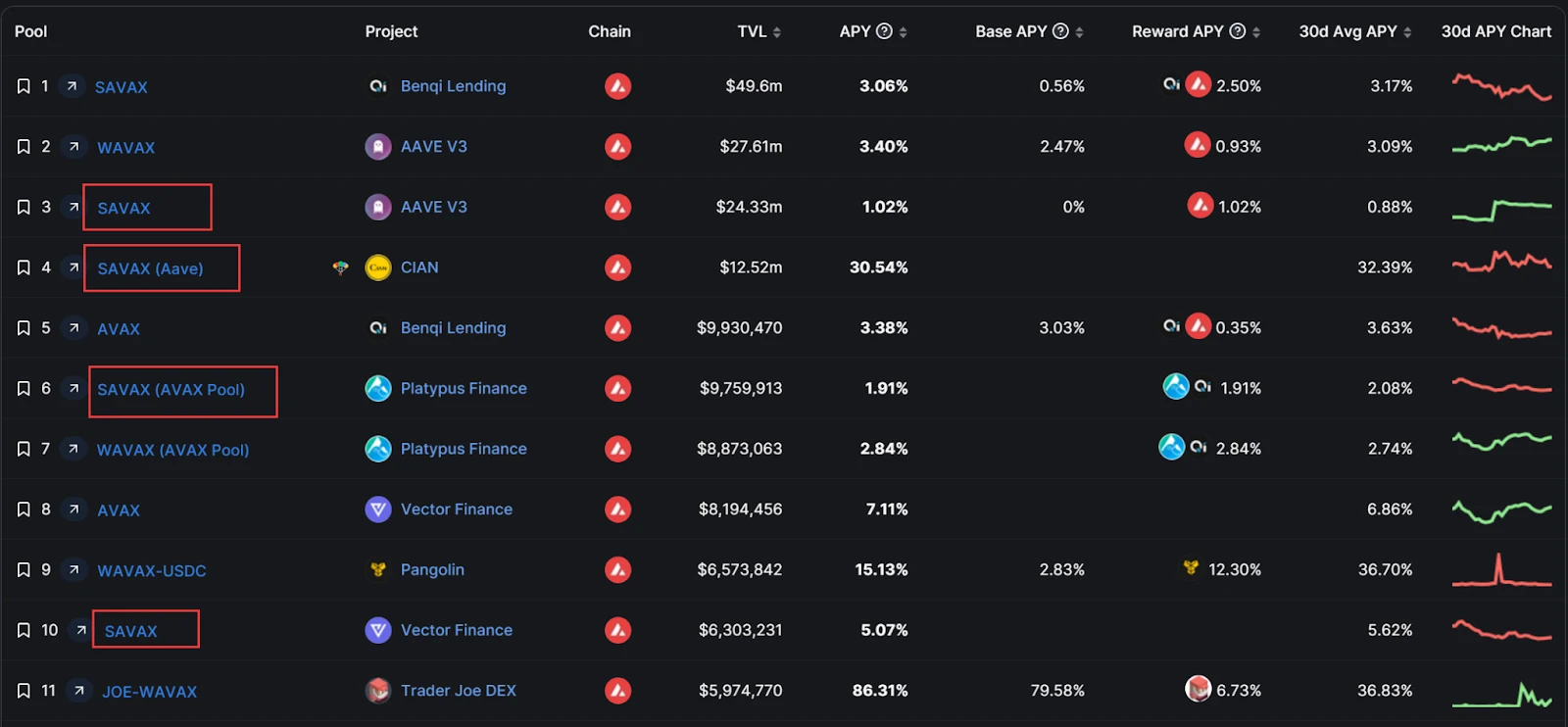
Task: Open AAVE V3 project in row 3
Action: (x=434, y=207)
